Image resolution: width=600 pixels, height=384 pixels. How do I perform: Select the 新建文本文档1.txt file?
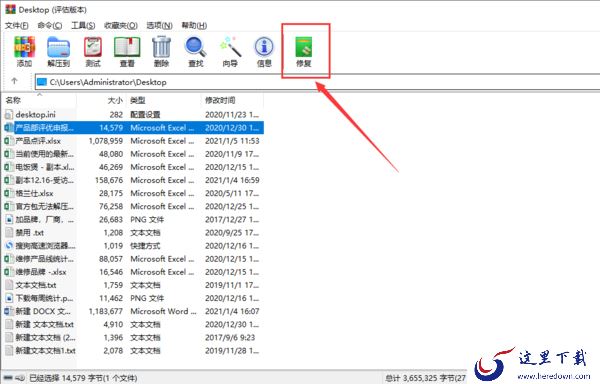click(x=133, y=350)
